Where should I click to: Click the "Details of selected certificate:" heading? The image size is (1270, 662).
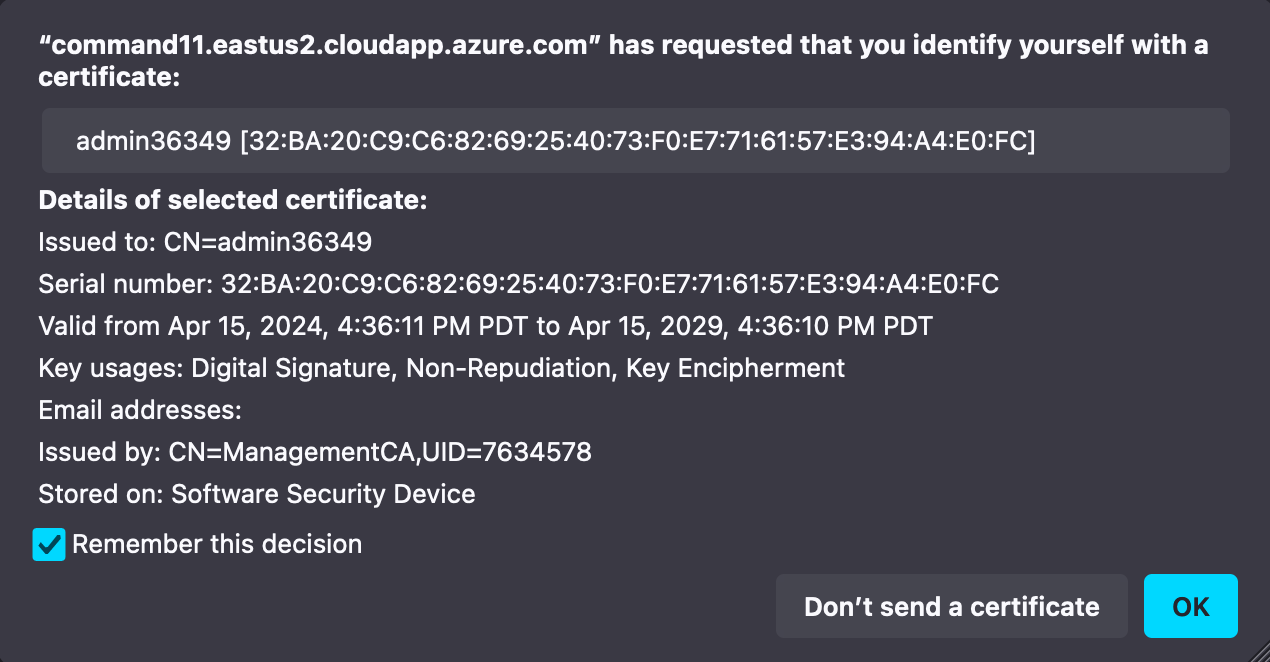coord(233,200)
